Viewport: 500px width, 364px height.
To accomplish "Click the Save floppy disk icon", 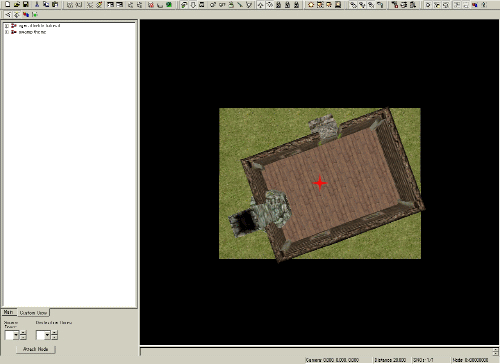I will 26,5.
